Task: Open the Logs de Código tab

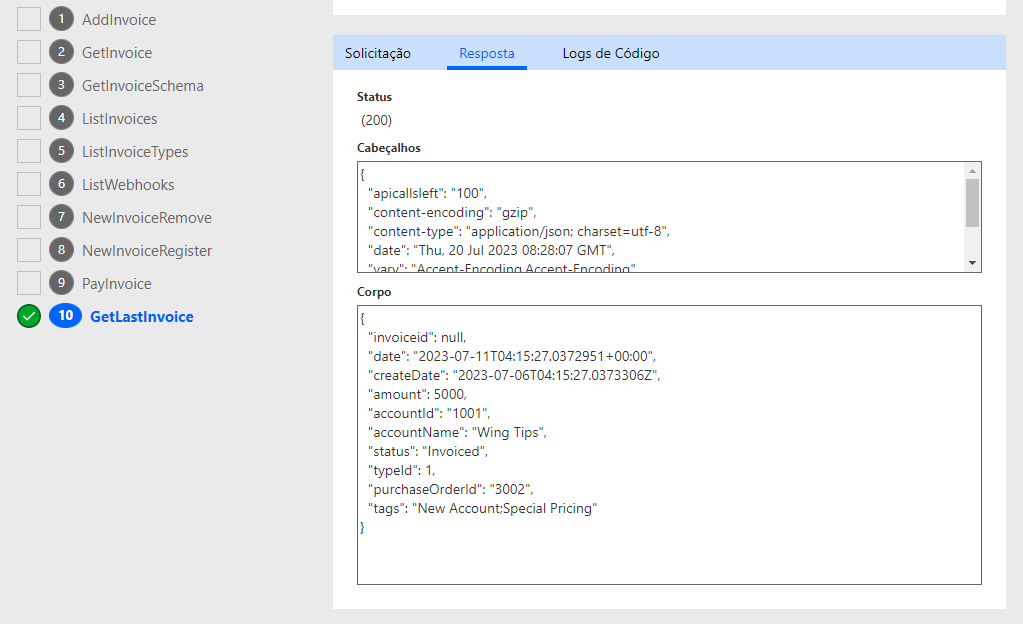Action: click(611, 53)
